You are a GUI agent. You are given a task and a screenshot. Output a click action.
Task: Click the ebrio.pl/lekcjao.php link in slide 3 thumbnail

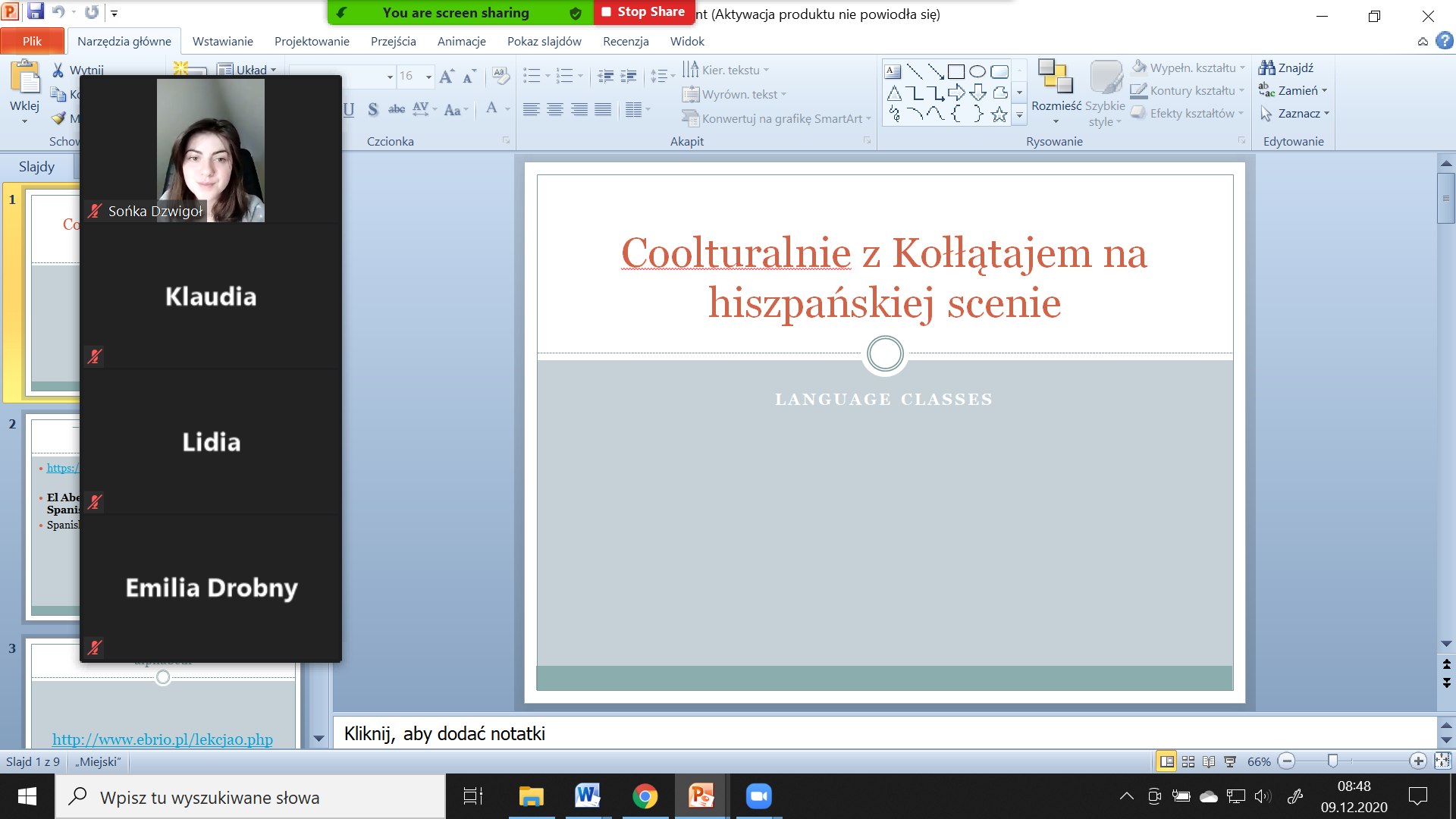click(162, 739)
